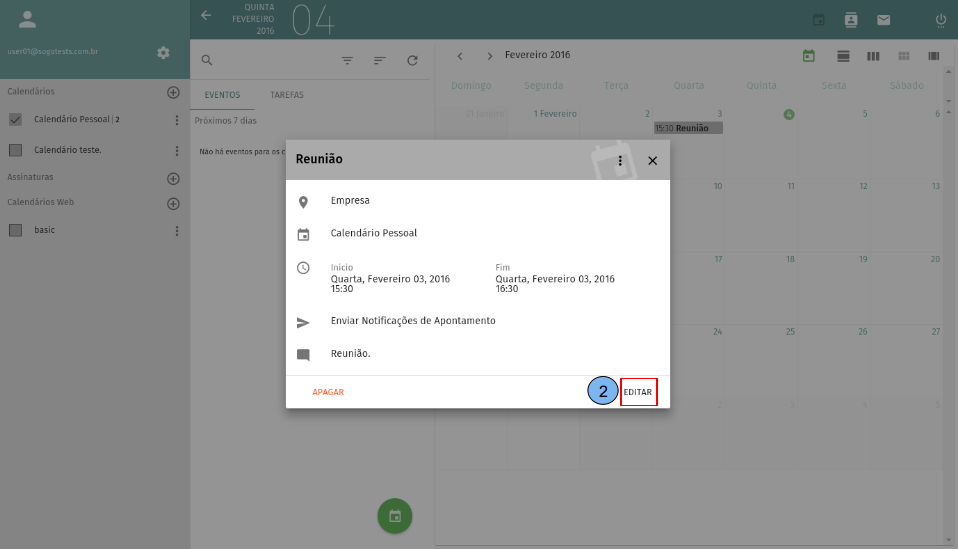958x549 pixels.
Task: Open Reunião dialog more options menu
Action: [x=620, y=160]
